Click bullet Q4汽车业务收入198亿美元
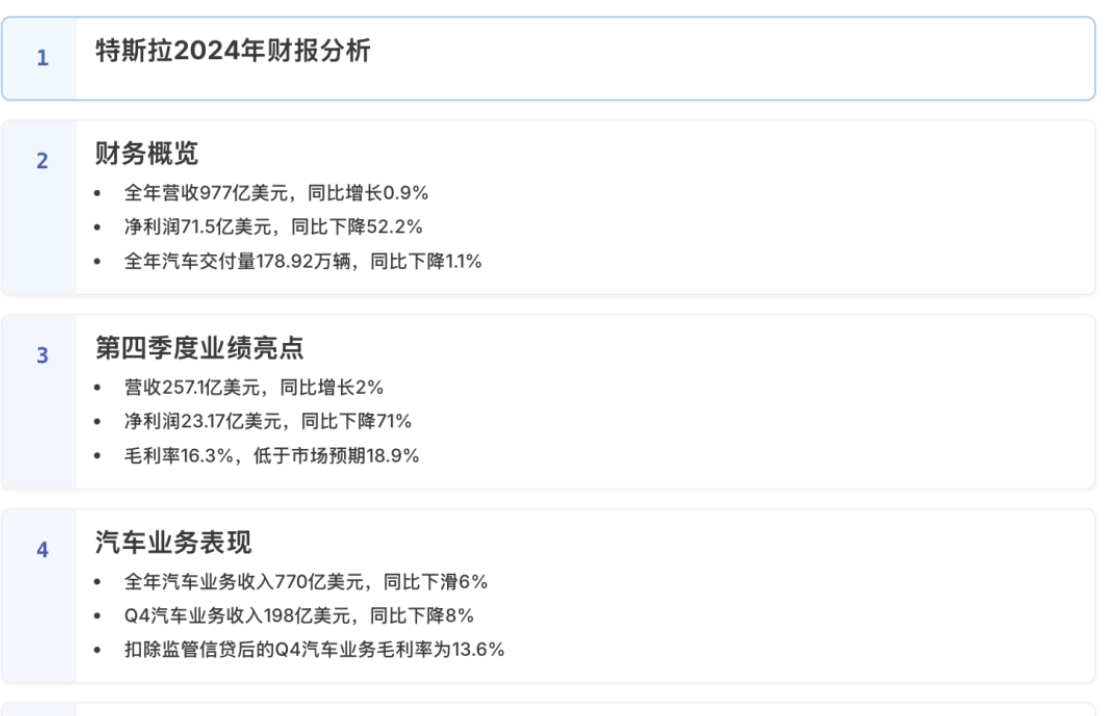The image size is (1116, 716). 299,616
